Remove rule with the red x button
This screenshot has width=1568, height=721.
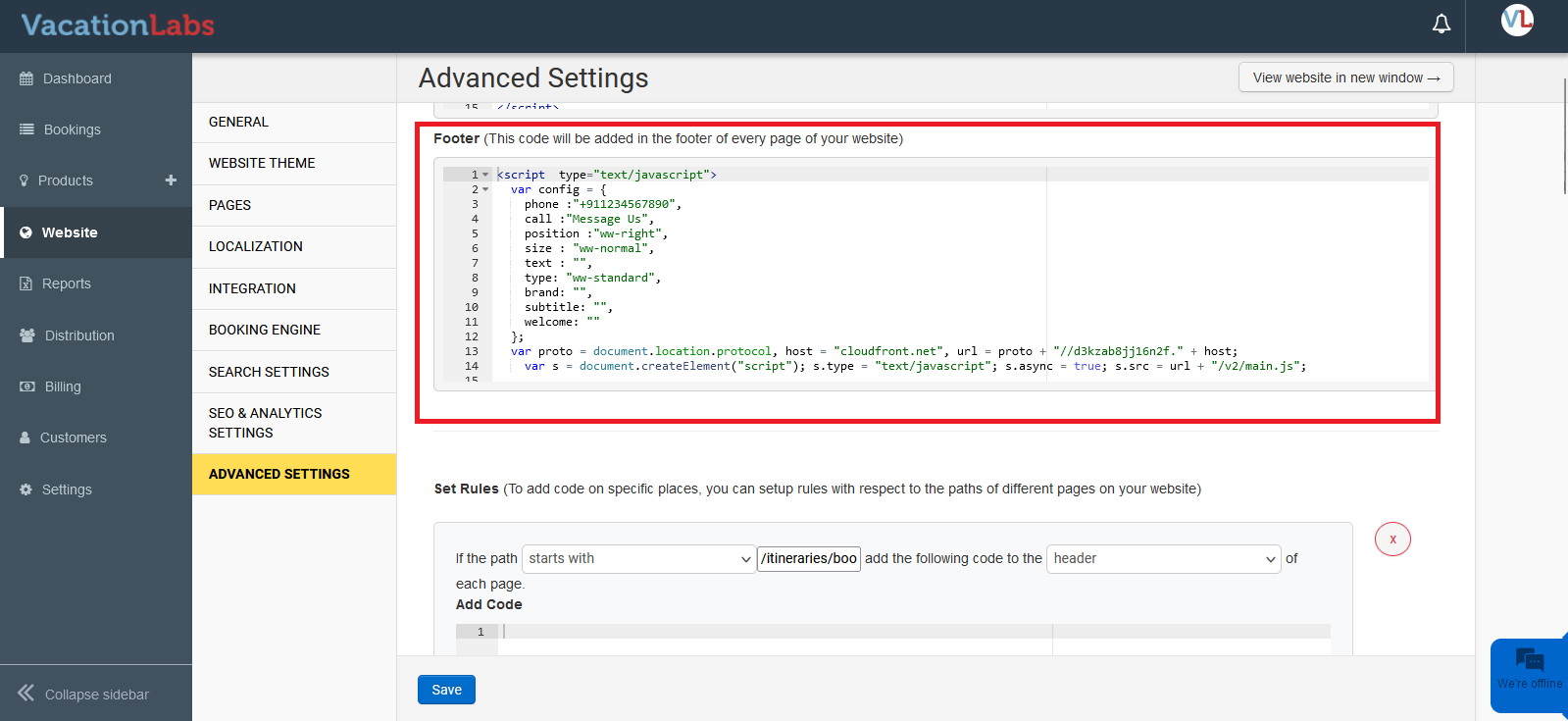pyautogui.click(x=1391, y=540)
